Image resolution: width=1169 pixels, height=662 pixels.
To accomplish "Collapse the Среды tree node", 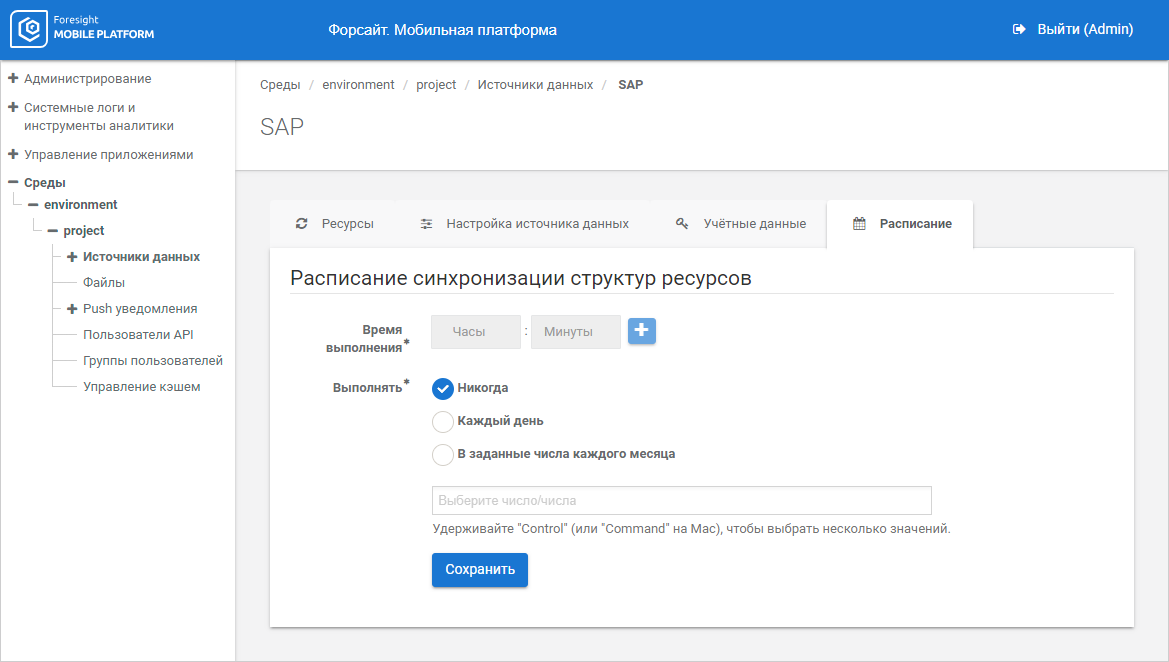I will 13,183.
